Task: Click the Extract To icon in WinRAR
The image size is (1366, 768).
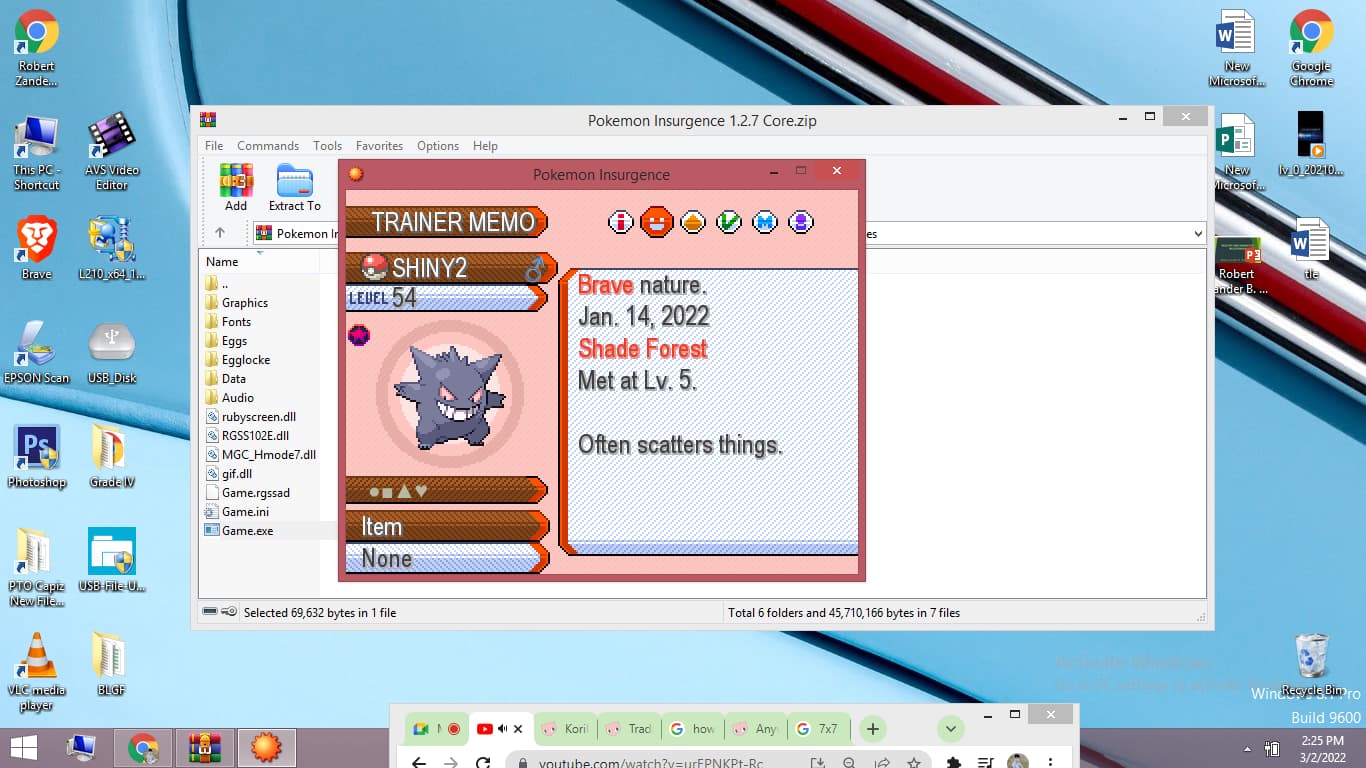Action: 294,188
